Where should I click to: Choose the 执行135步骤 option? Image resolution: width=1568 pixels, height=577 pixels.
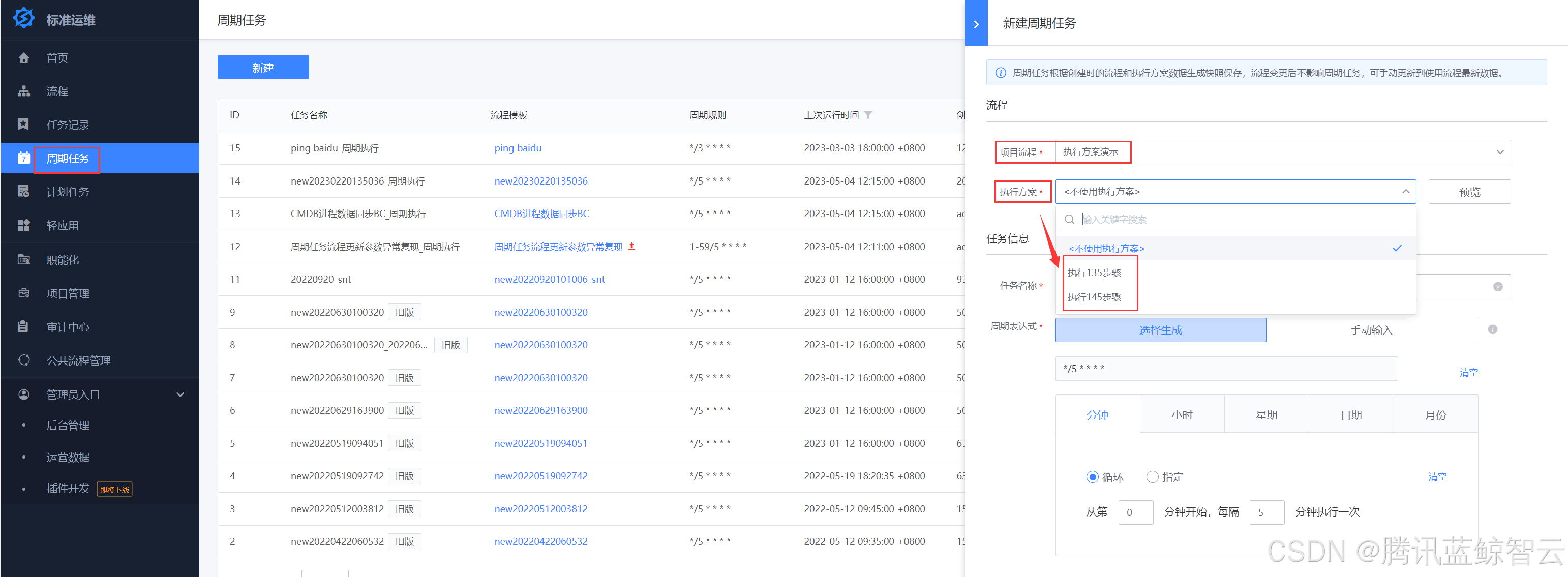click(x=1095, y=272)
